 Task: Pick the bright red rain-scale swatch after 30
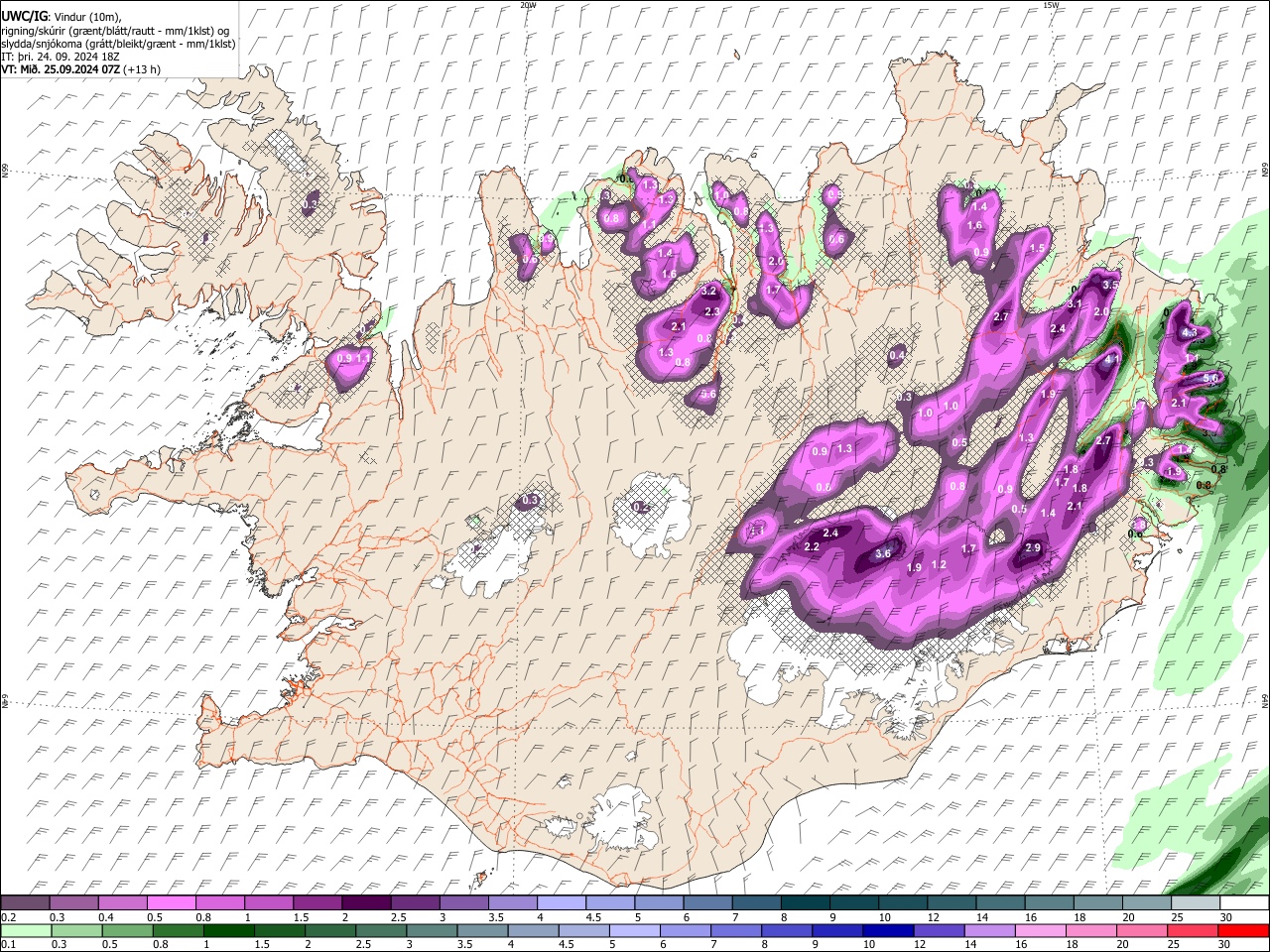(x=1244, y=930)
